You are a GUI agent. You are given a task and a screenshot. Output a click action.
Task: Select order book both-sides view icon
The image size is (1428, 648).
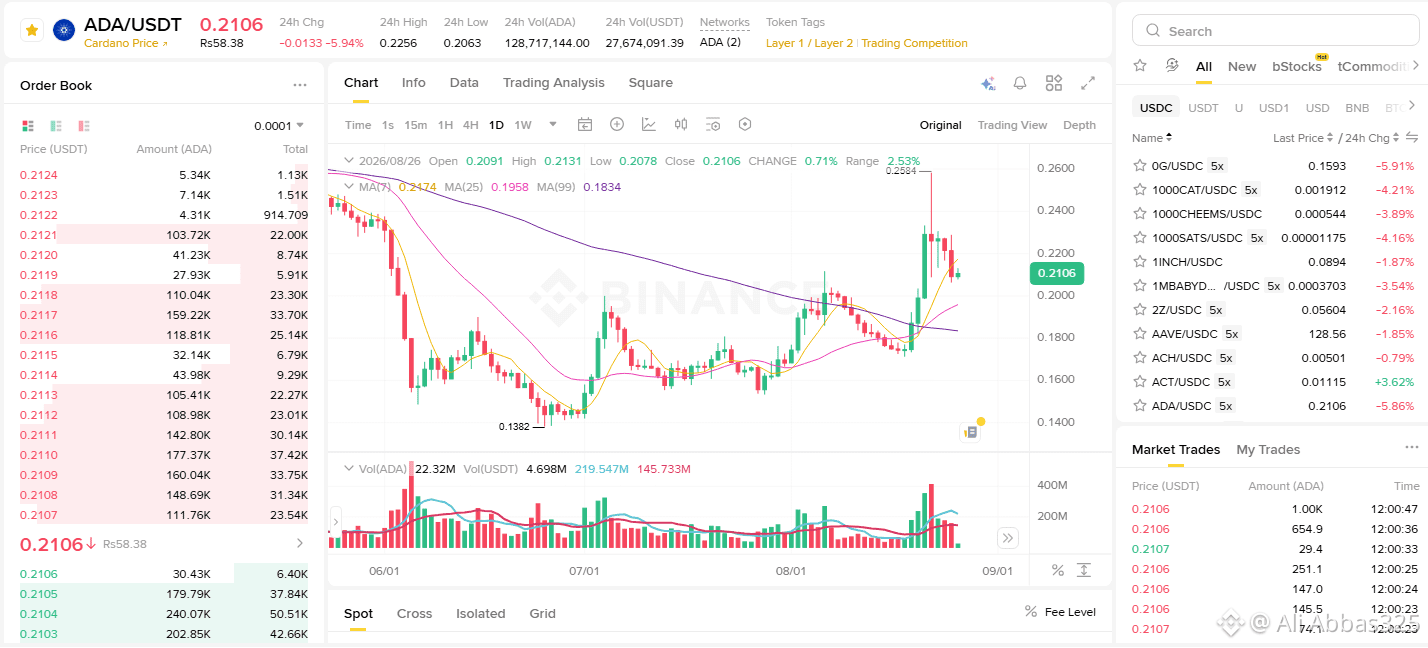28,126
